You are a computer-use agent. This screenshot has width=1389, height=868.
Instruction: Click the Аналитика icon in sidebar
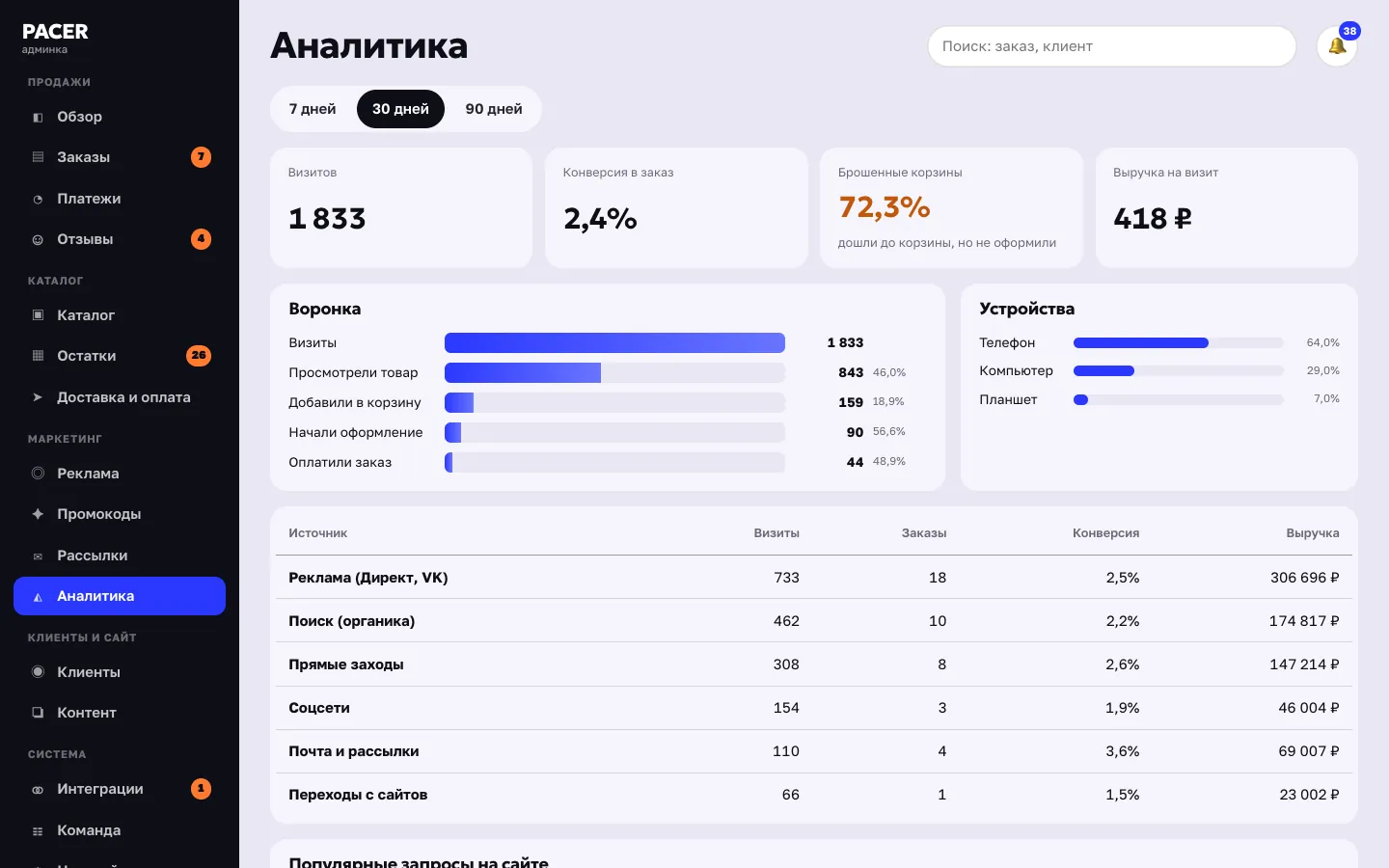(x=38, y=596)
